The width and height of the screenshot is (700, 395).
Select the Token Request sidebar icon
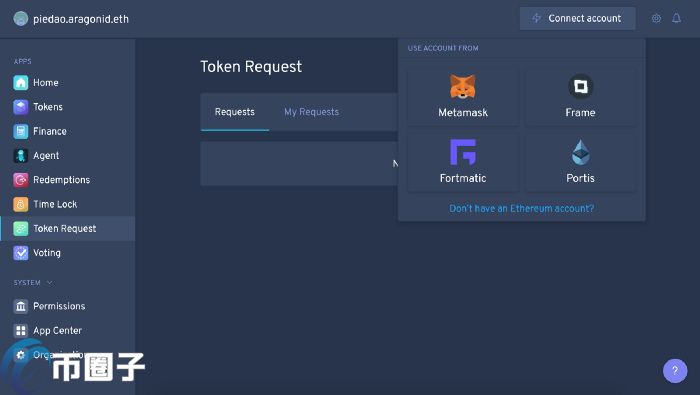pos(21,229)
